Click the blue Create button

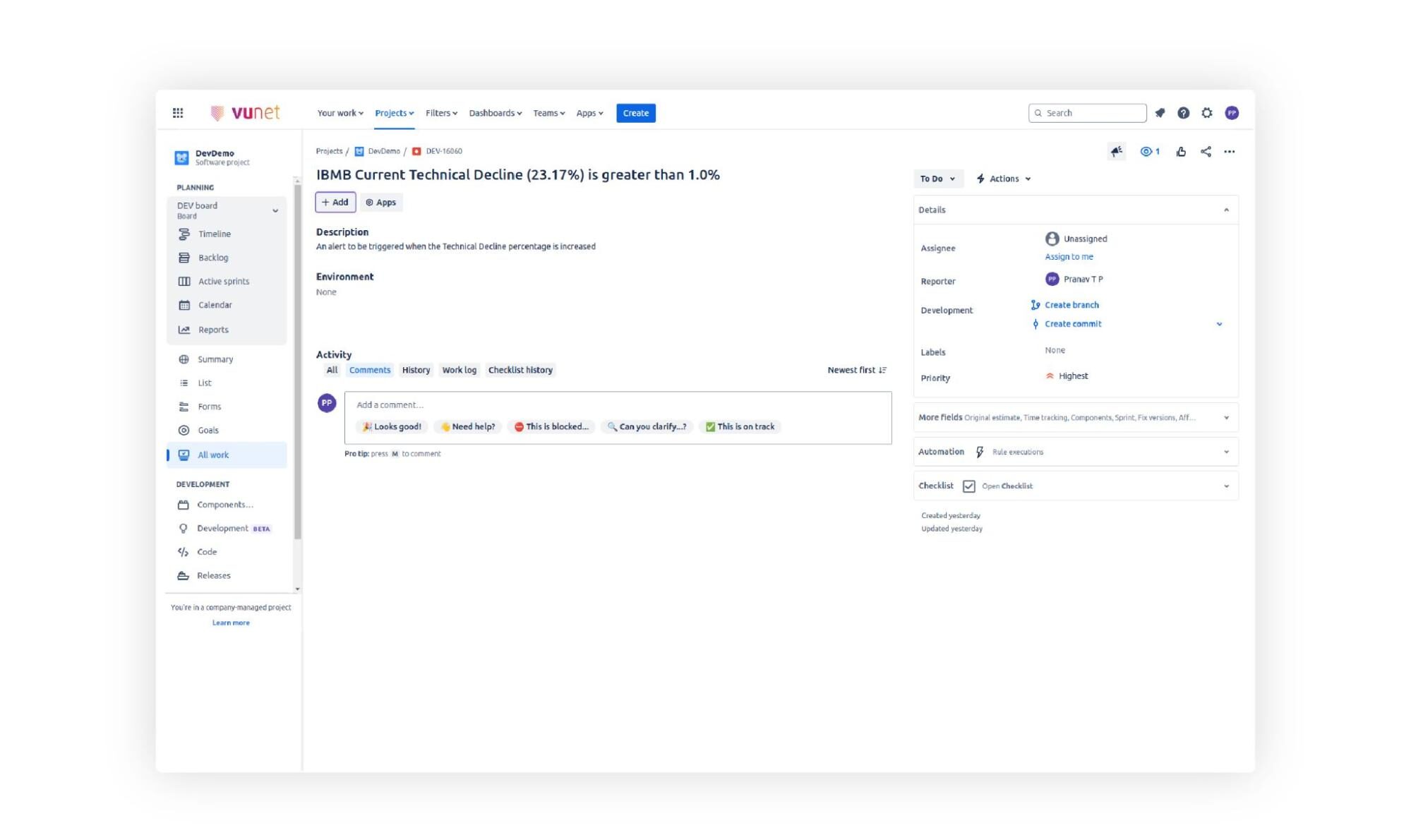[635, 113]
